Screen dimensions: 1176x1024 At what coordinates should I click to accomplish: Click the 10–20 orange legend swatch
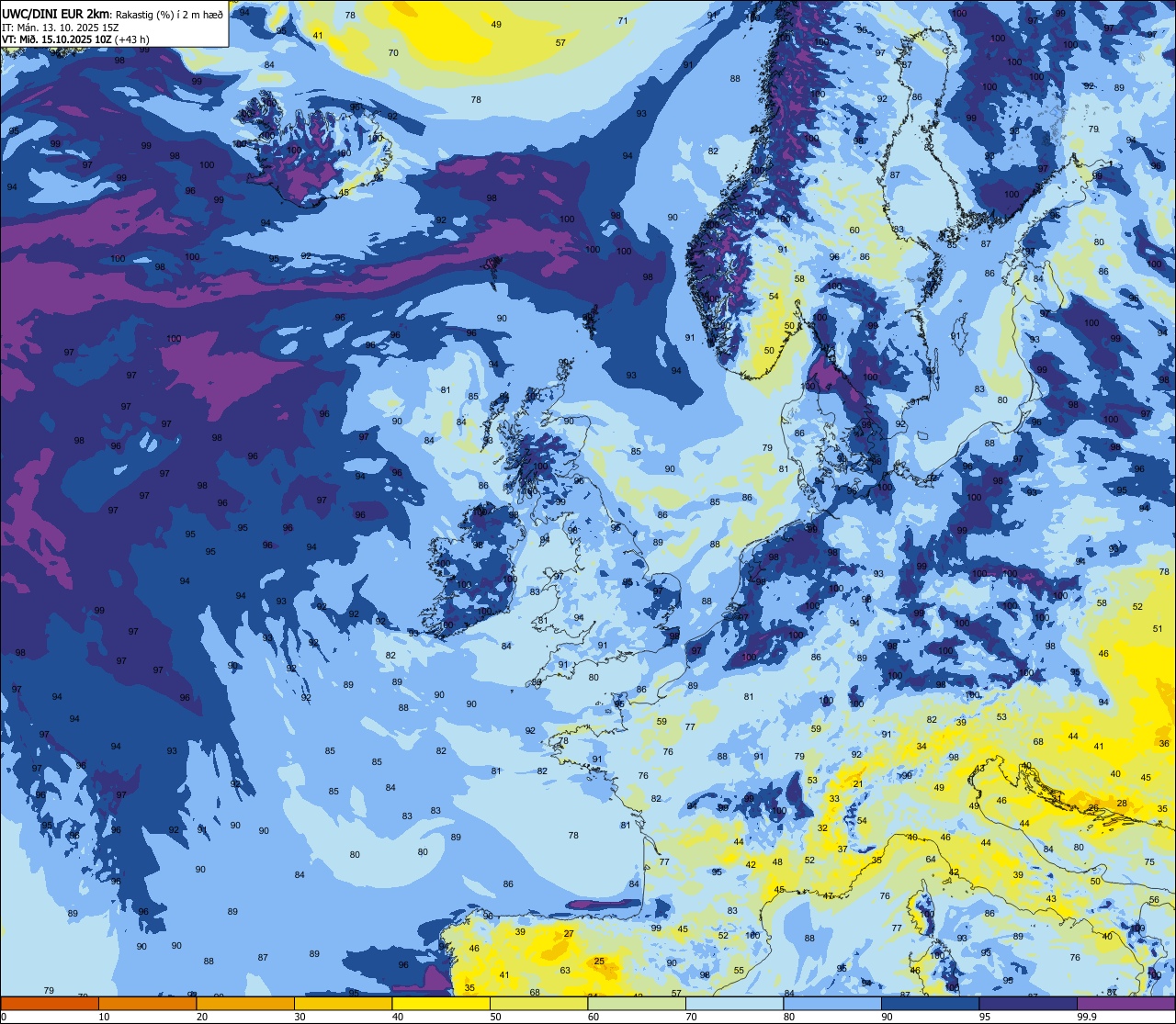click(147, 1003)
